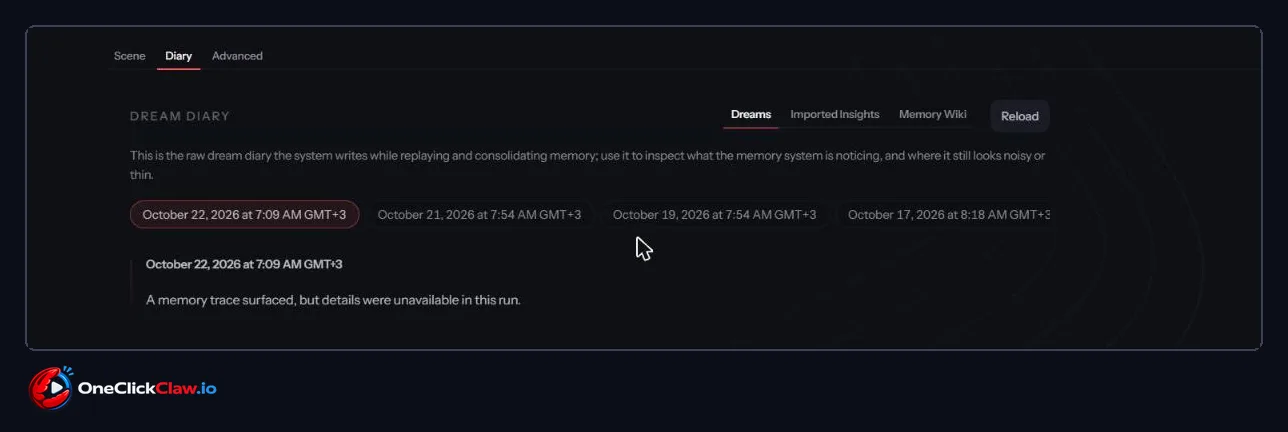Click the OneClickClaw.io brand text
This screenshot has width=1288, height=432.
pos(146,388)
